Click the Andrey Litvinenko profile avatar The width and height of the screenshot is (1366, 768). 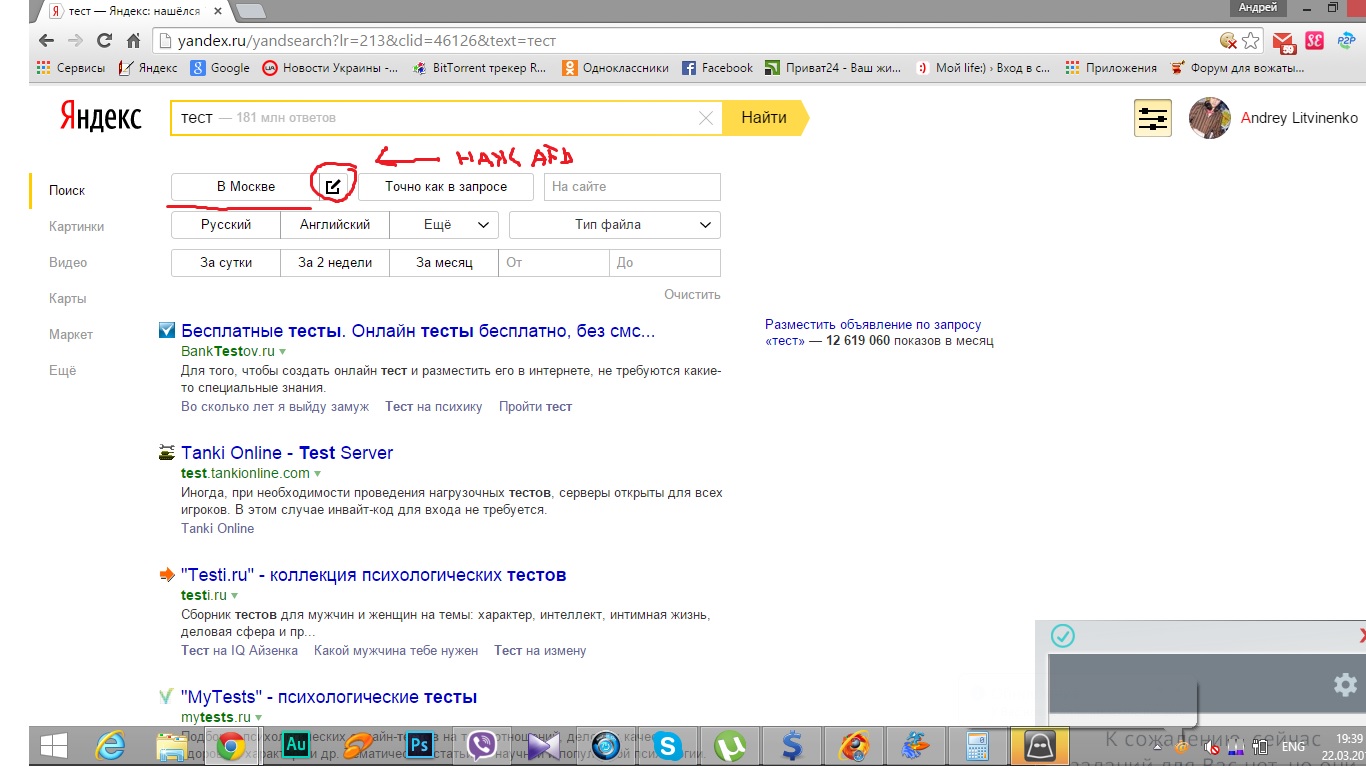(1209, 118)
